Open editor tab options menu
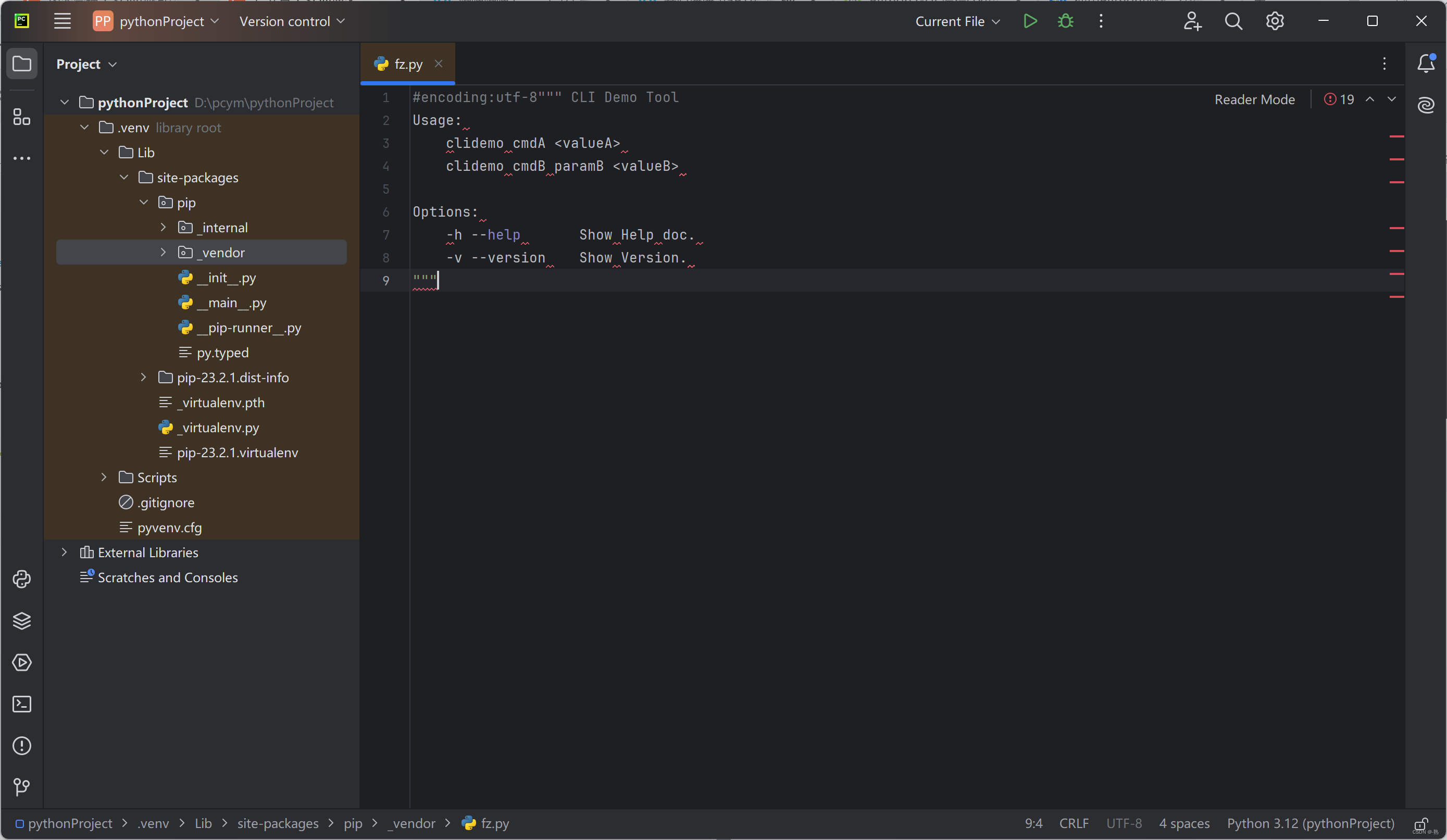This screenshot has width=1447, height=840. tap(1384, 64)
